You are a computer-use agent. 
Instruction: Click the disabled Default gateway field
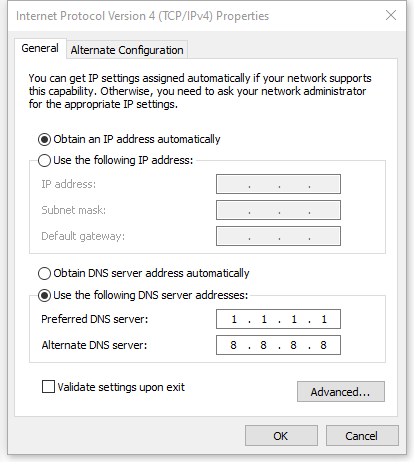pos(278,236)
